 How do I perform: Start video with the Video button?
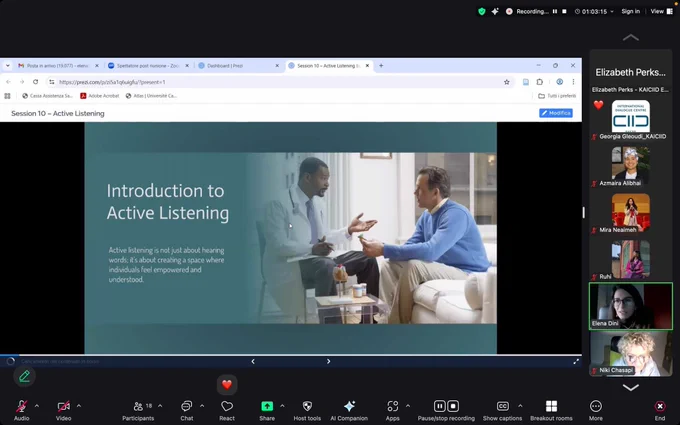pos(63,410)
